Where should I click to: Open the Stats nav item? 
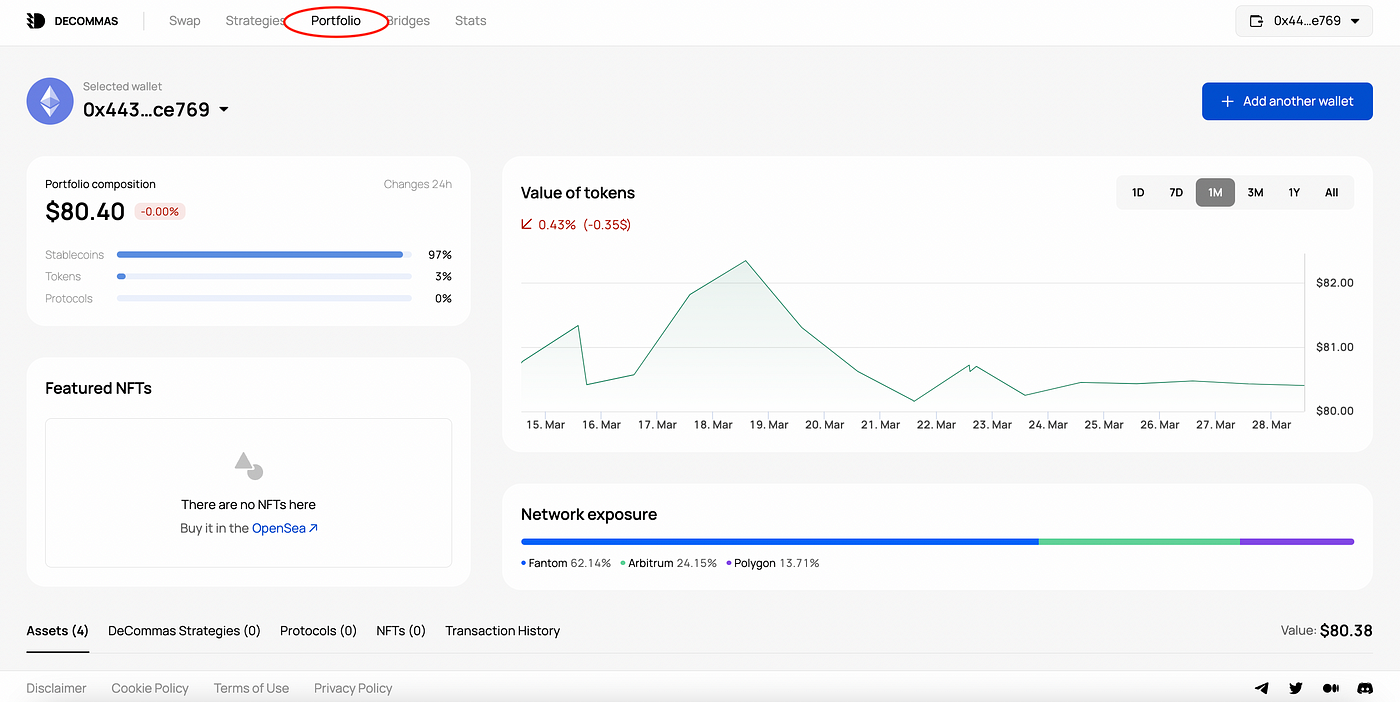(x=471, y=21)
